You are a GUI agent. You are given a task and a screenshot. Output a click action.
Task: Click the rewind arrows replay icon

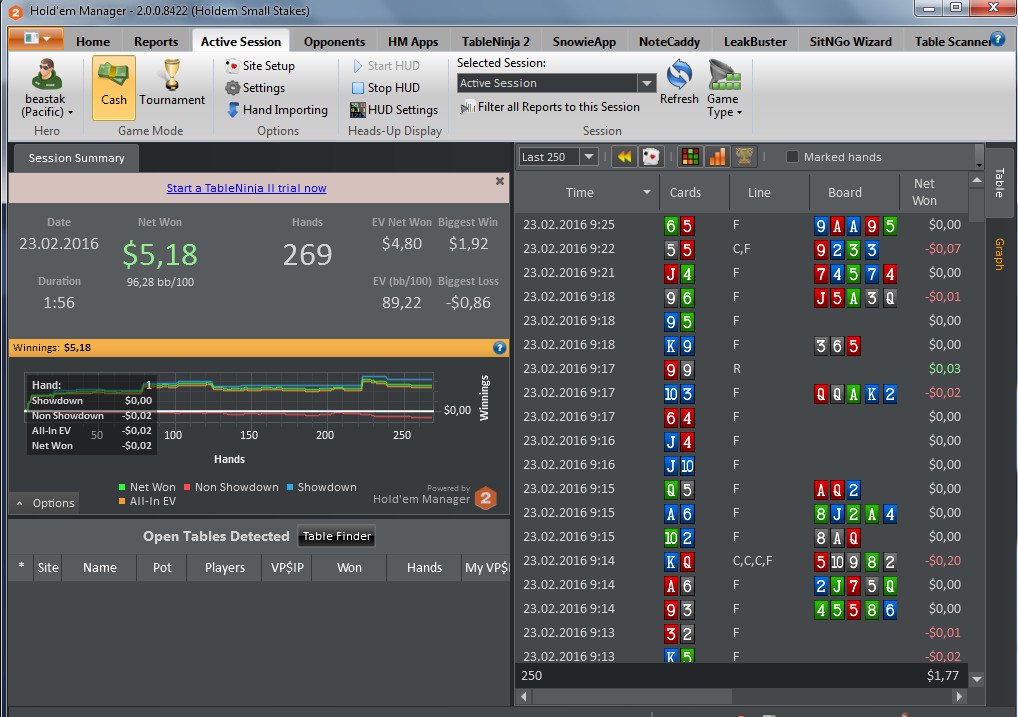[x=624, y=157]
